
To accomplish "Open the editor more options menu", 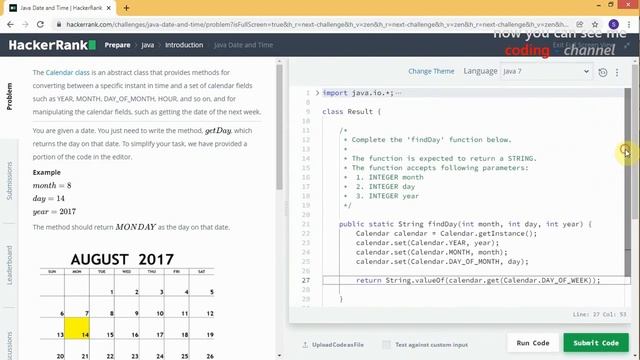I will pyautogui.click(x=617, y=72).
